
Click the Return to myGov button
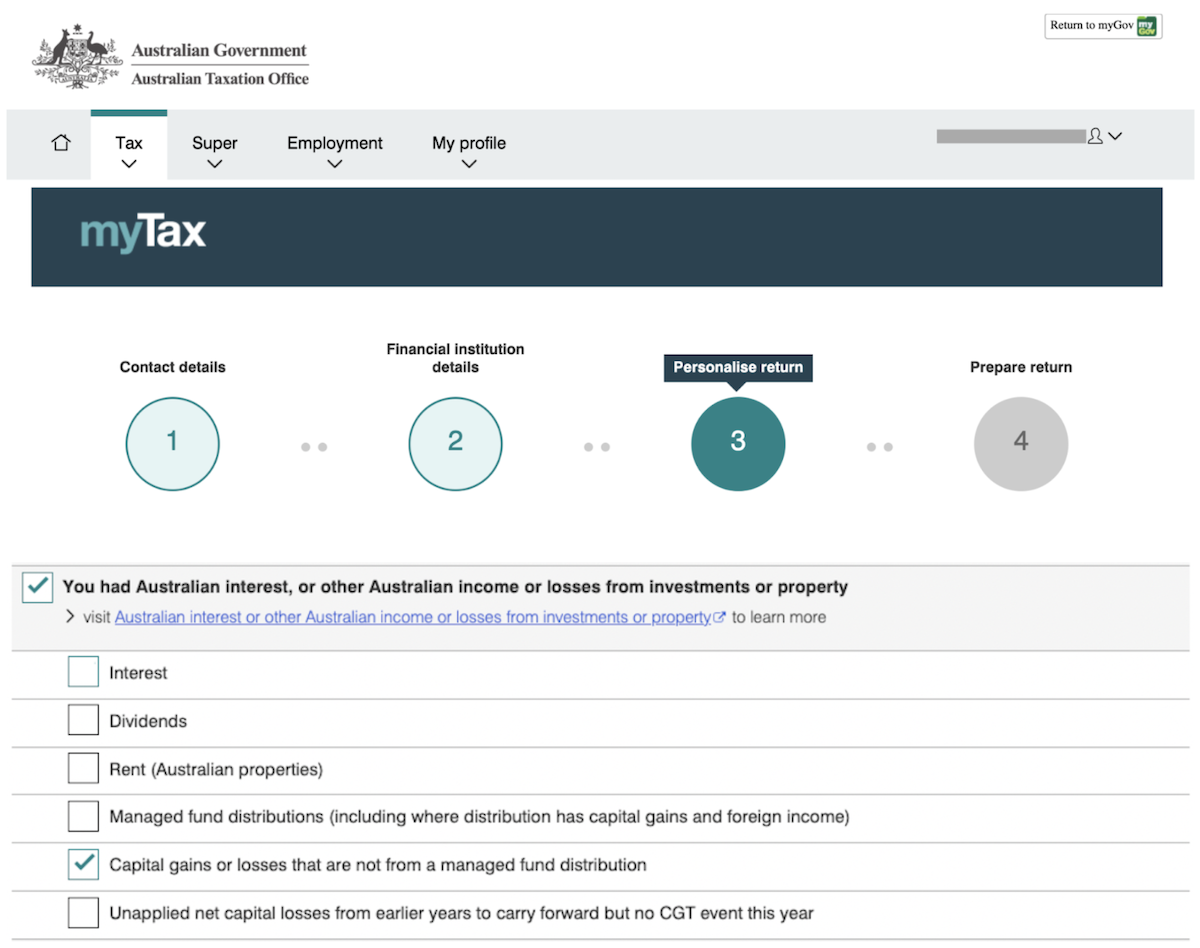click(x=1103, y=26)
